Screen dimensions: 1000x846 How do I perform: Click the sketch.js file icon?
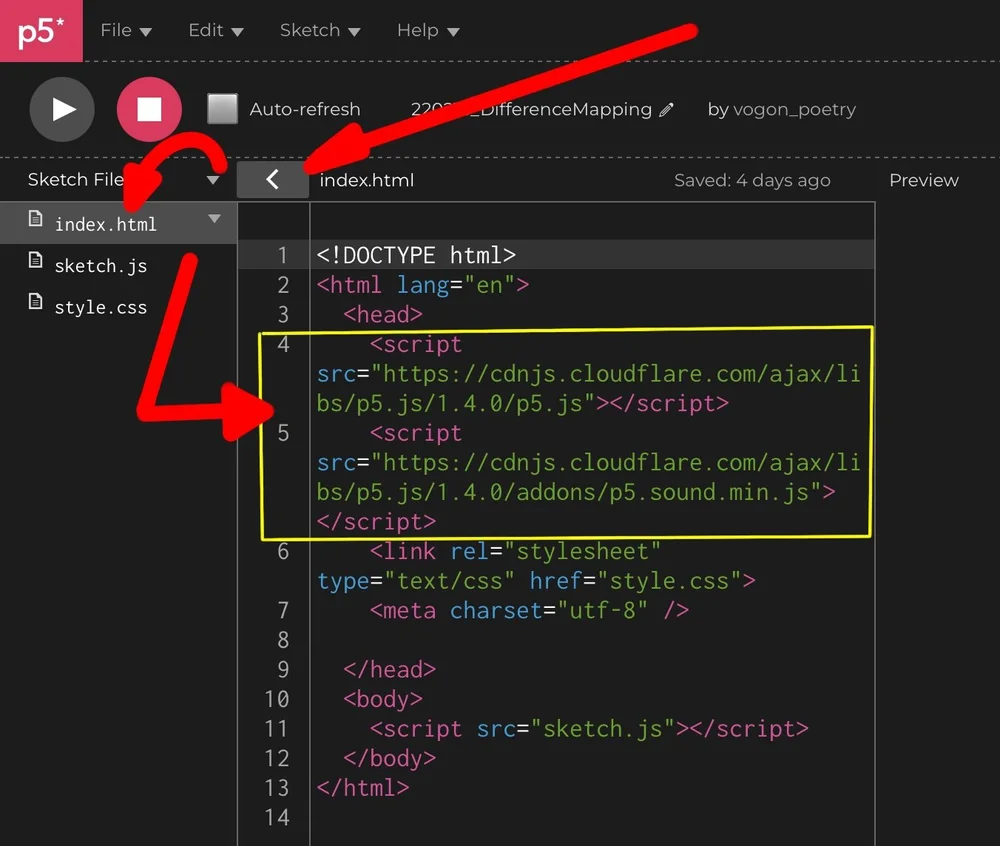(x=36, y=260)
